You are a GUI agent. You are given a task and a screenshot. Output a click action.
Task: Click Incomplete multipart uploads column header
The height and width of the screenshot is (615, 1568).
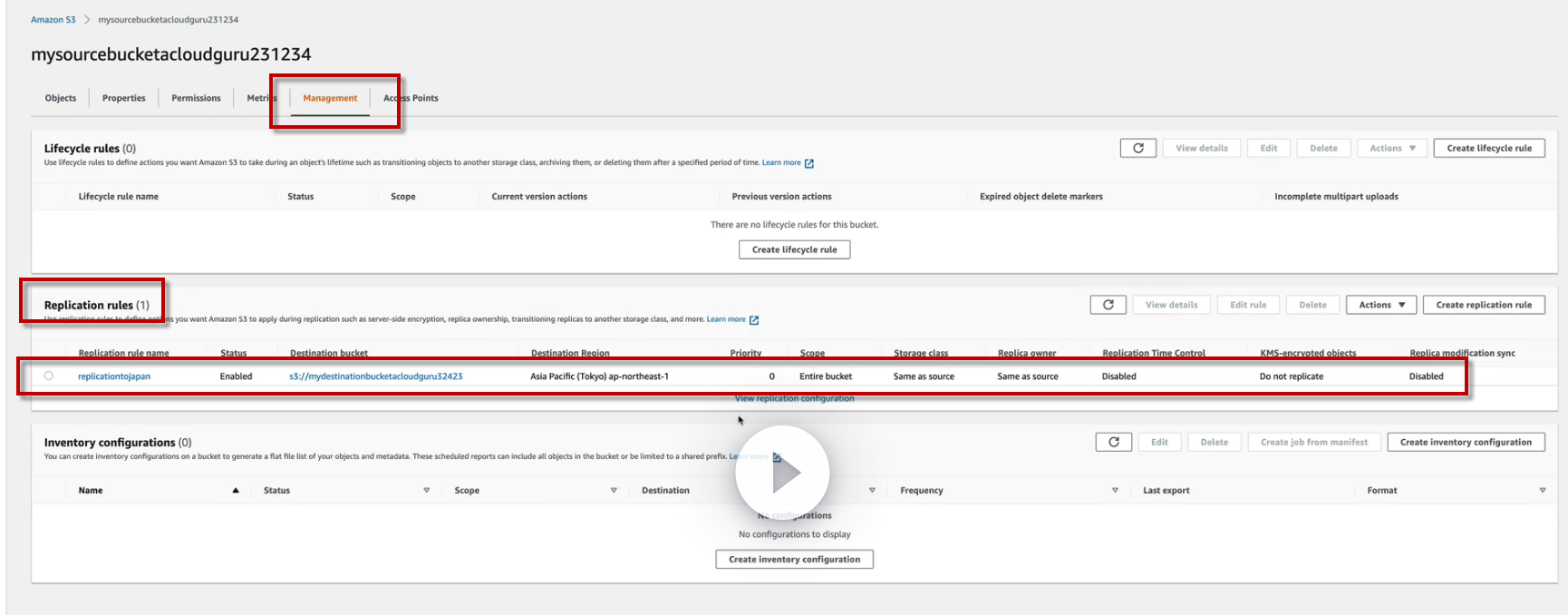(x=1336, y=197)
